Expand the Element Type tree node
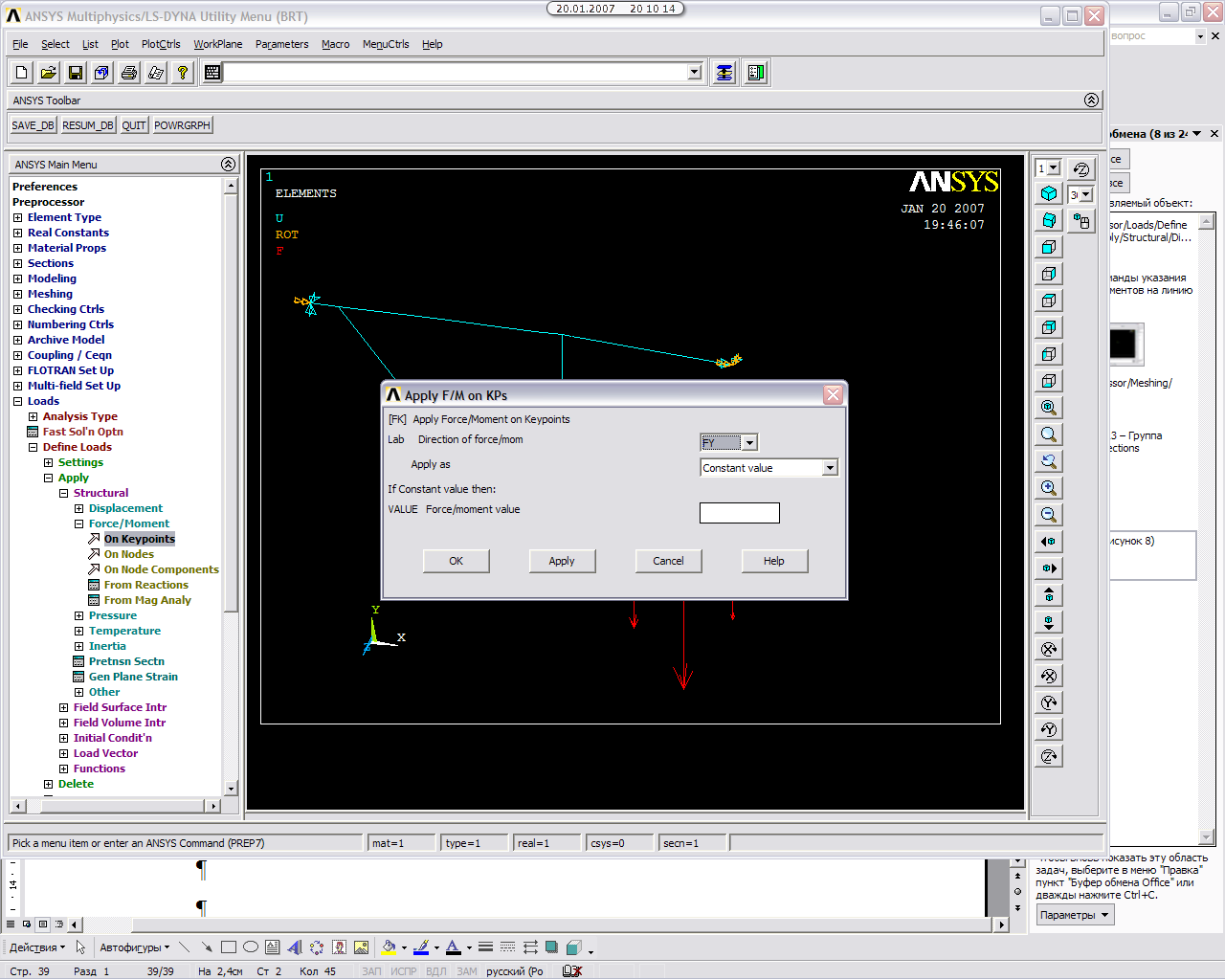The width and height of the screenshot is (1225, 980). (x=17, y=217)
